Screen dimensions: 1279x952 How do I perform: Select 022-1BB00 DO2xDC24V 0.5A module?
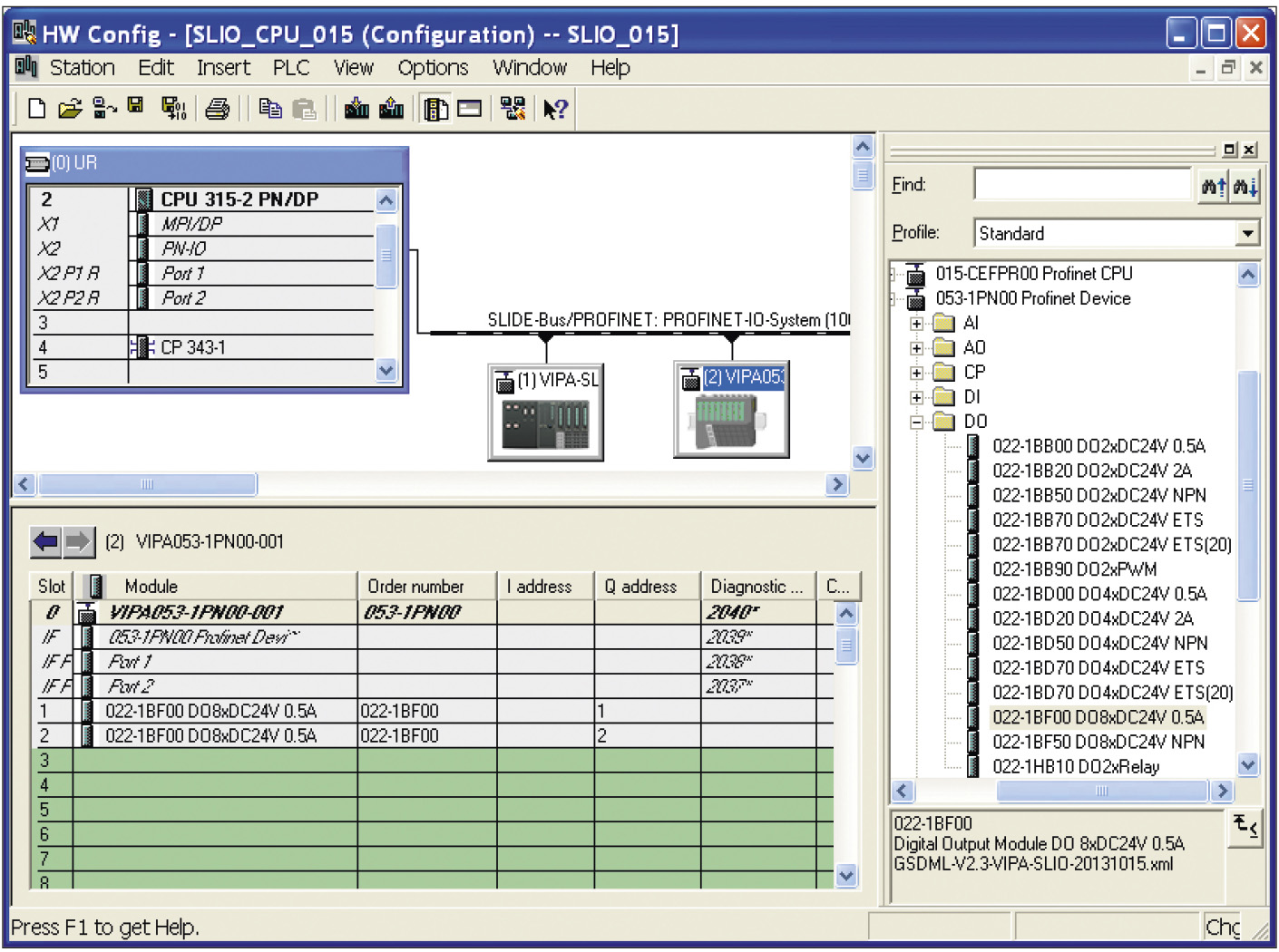tap(1098, 446)
